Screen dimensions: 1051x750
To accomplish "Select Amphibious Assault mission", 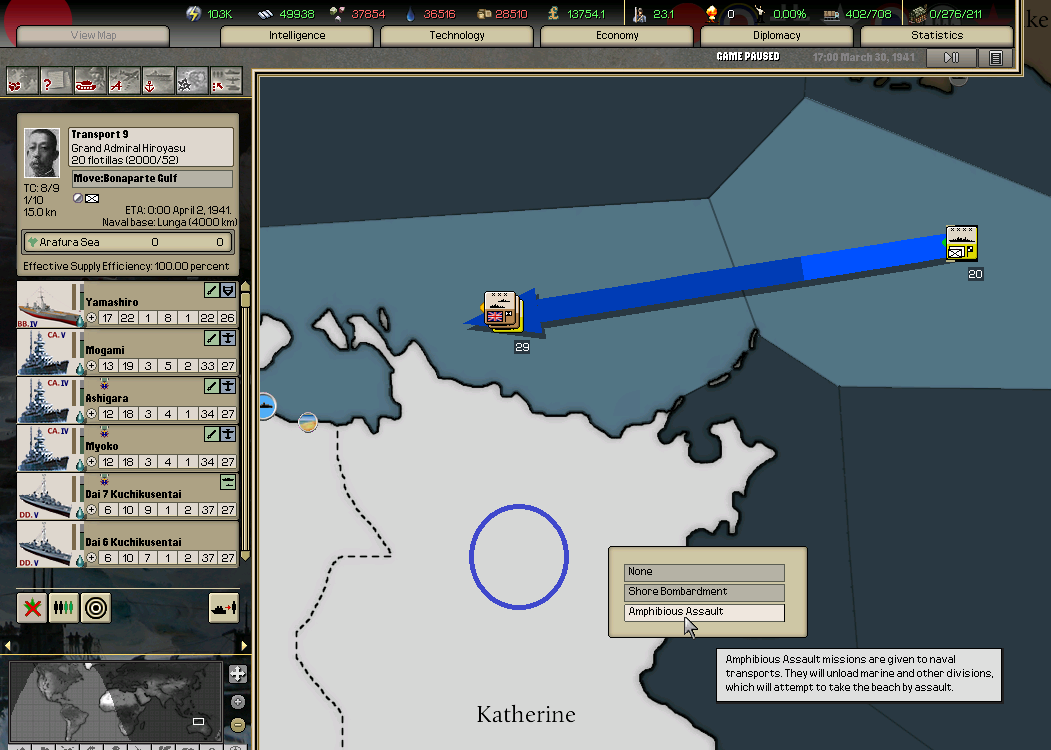I will 704,612.
